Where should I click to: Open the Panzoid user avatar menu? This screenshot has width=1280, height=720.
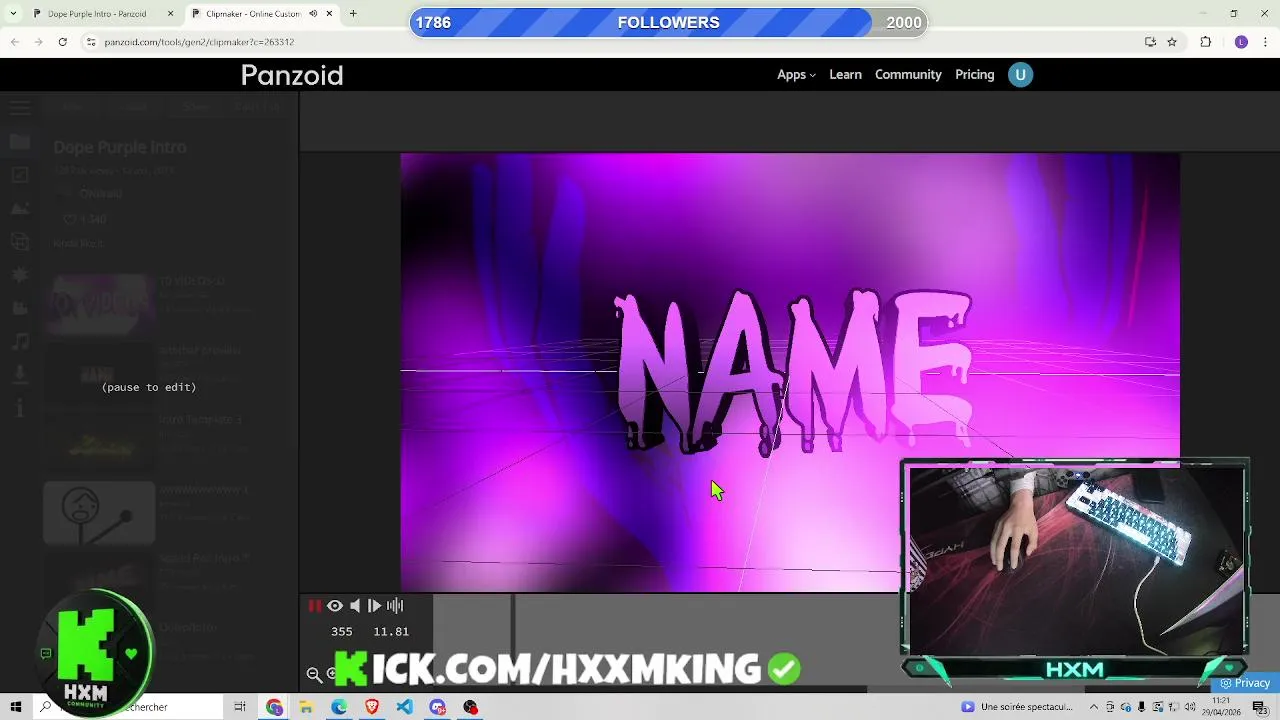coord(1020,75)
